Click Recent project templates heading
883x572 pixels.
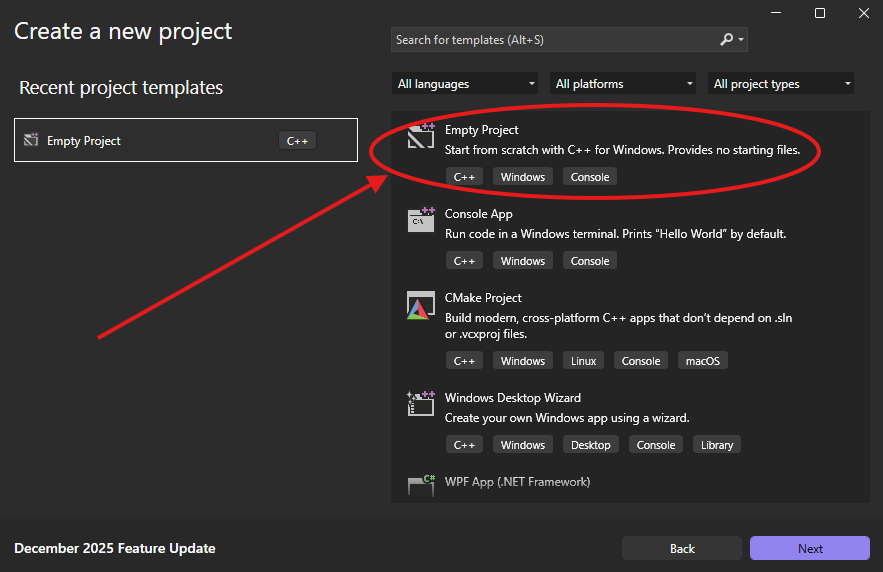tap(121, 88)
